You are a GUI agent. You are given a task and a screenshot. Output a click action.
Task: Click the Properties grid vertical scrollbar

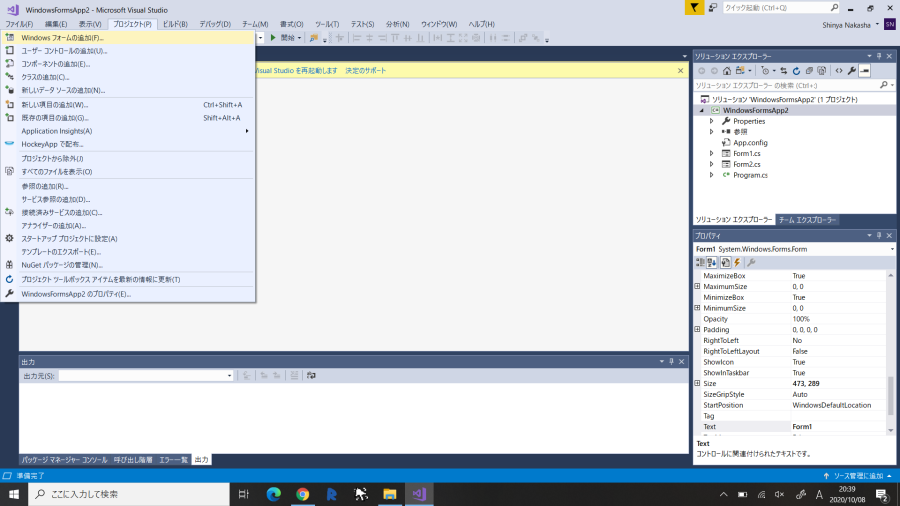pos(891,353)
